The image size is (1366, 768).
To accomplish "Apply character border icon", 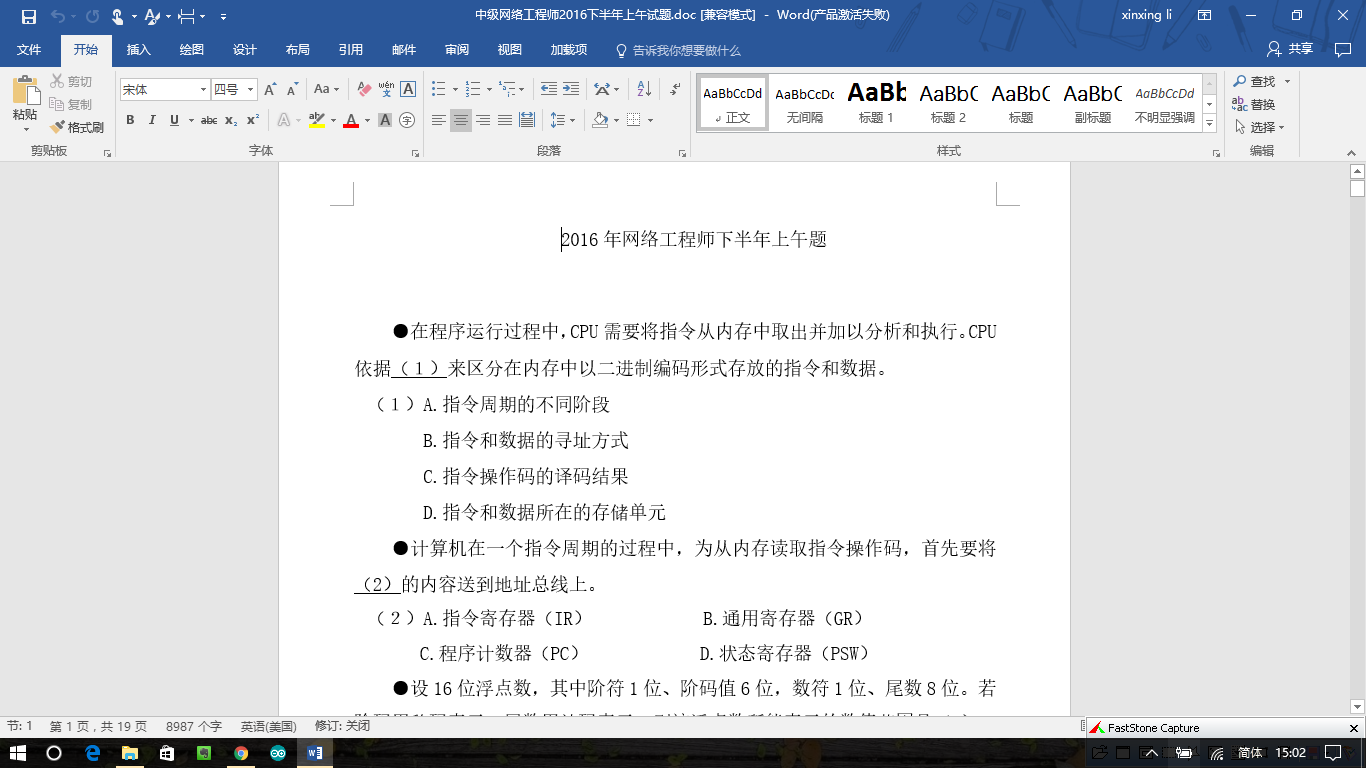I will point(408,90).
